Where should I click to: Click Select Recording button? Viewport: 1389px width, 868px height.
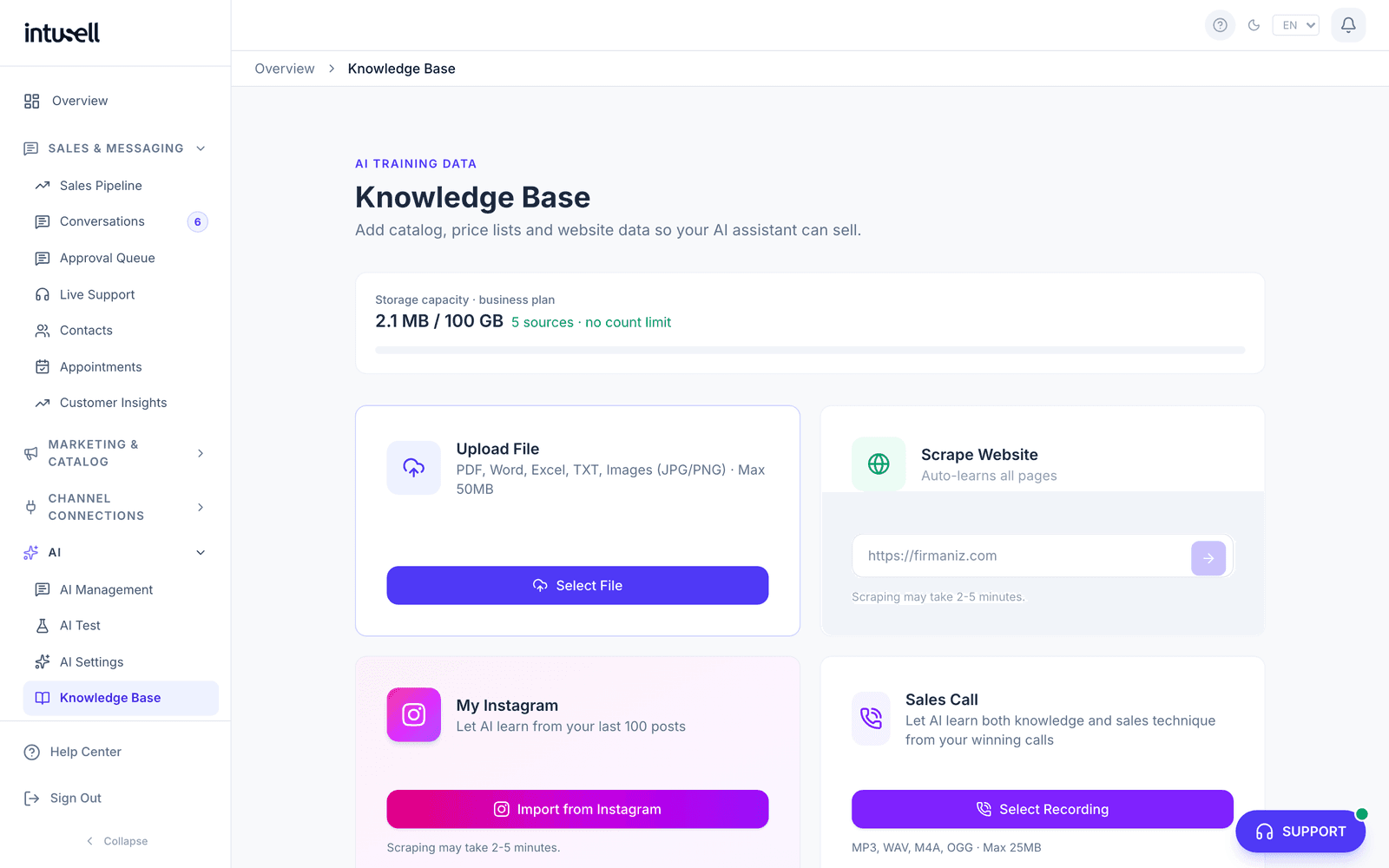click(x=1043, y=809)
